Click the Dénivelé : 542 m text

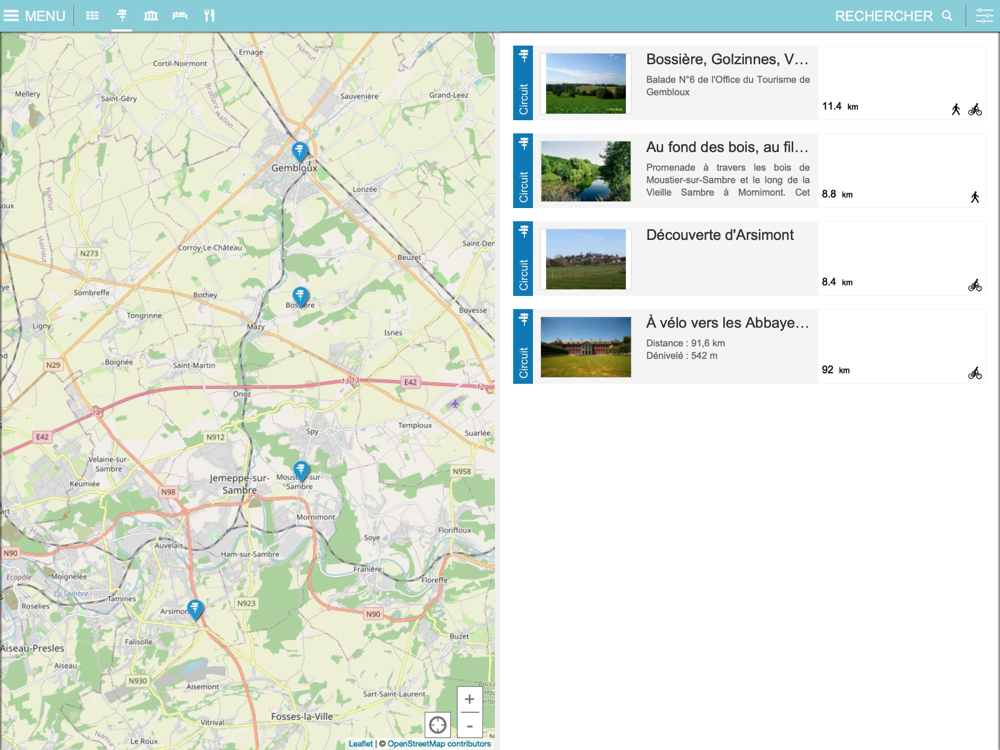(681, 356)
